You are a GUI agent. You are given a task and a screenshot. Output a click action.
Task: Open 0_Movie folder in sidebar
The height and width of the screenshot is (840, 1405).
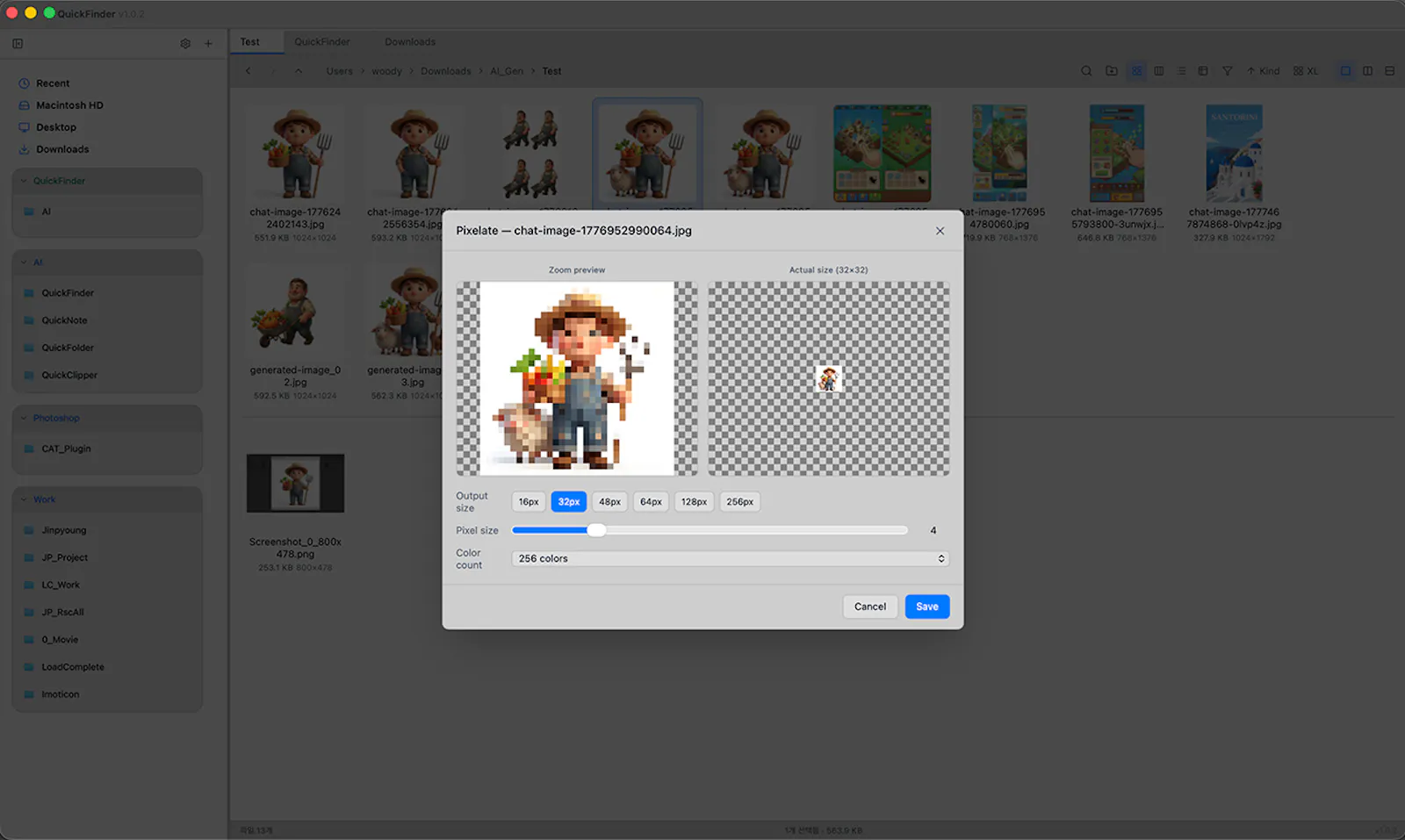60,640
